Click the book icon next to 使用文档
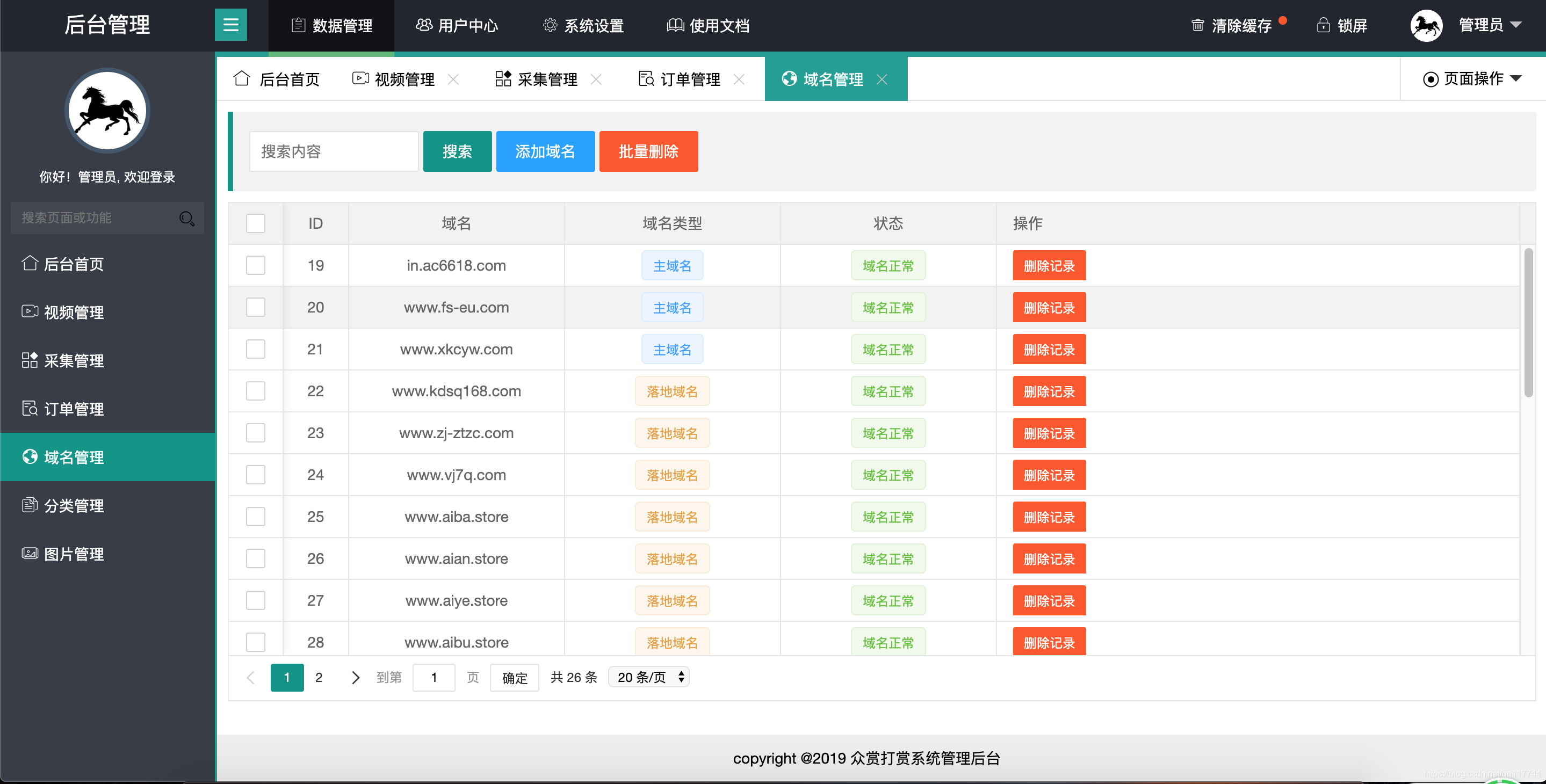The width and height of the screenshot is (1546, 784). [x=675, y=25]
